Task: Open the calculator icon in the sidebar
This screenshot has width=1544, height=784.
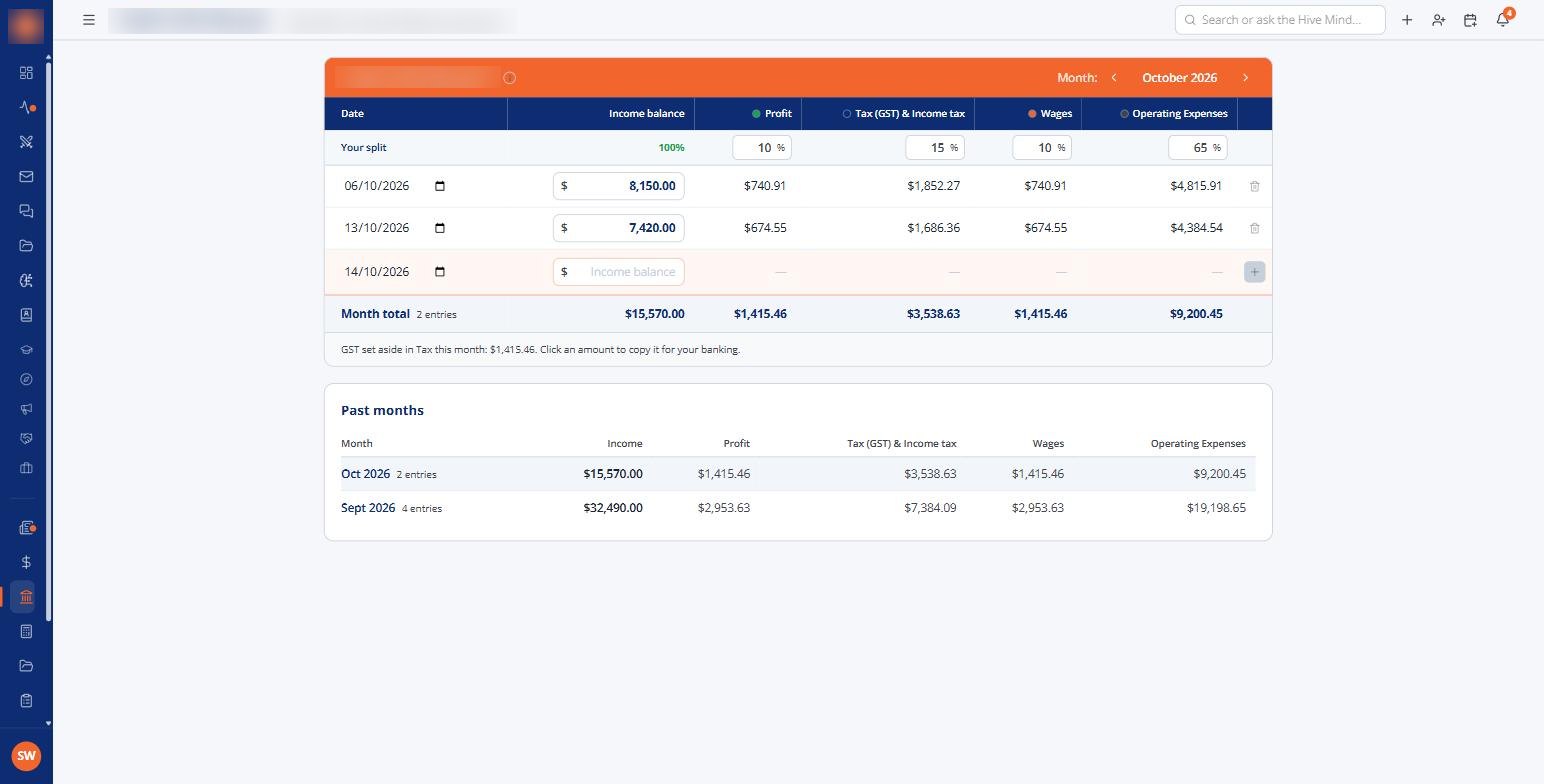Action: 26,631
